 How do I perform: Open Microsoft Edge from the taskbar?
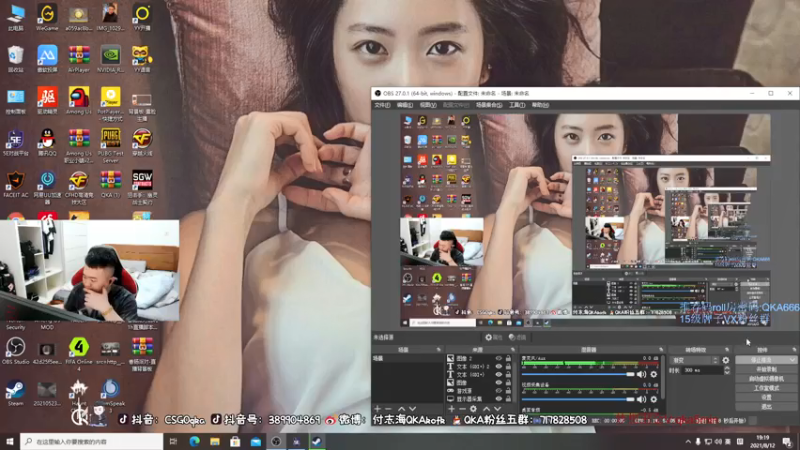click(x=194, y=441)
